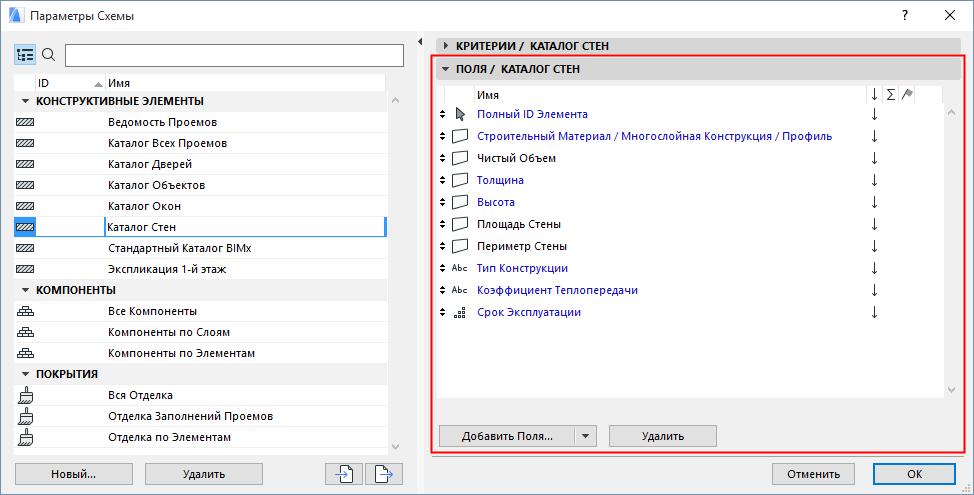
Task: Click the Компоненты по Слоям brick icon
Action: pos(25,332)
